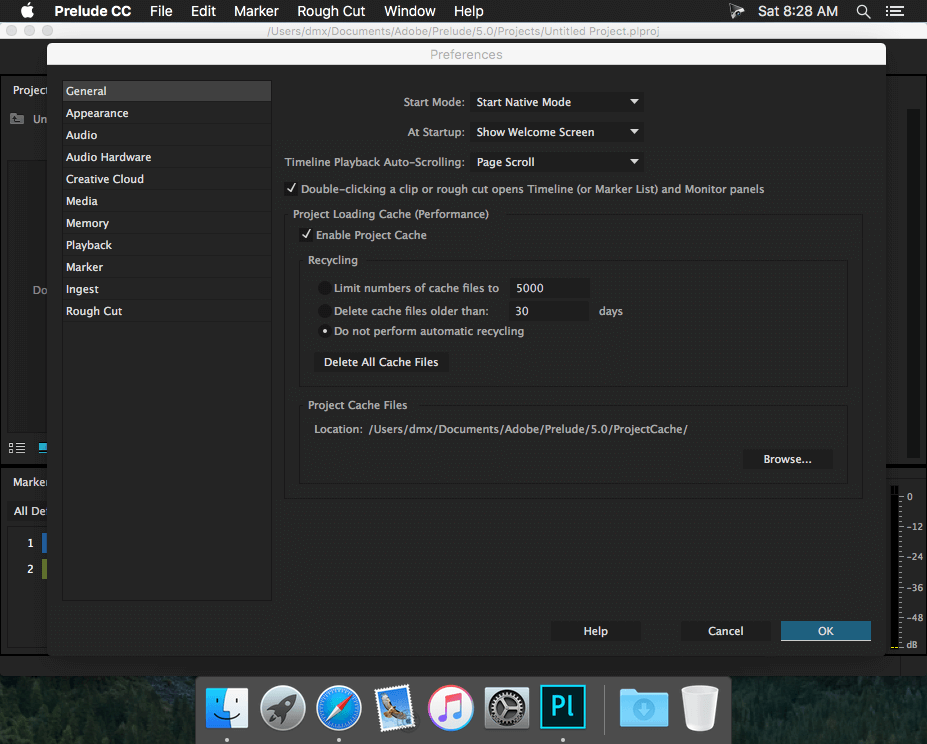The height and width of the screenshot is (744, 927).
Task: Click the OK button
Action: (825, 631)
